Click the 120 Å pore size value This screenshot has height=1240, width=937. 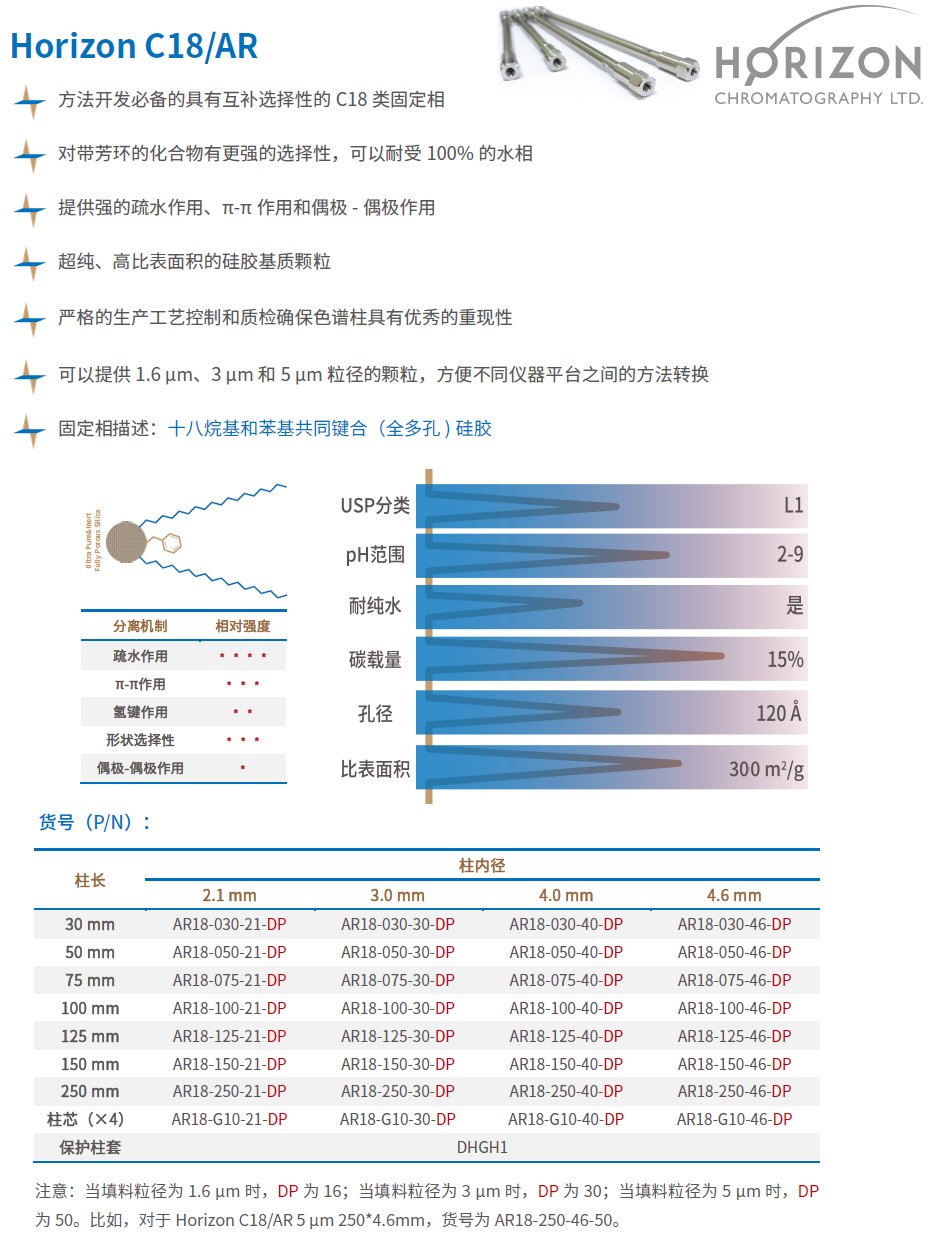[779, 714]
